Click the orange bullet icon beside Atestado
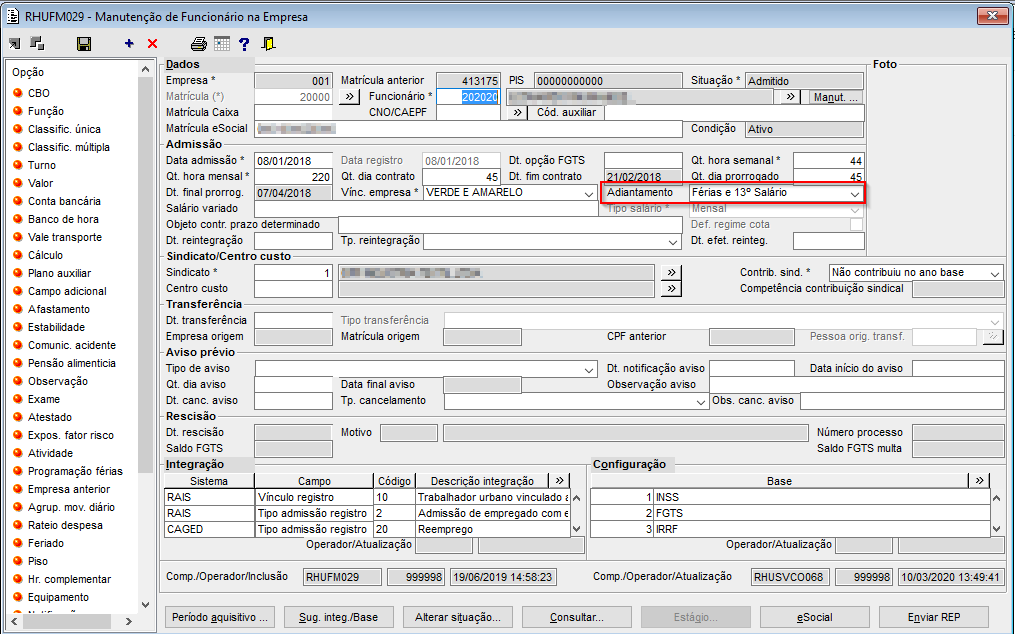Viewport: 1015px width, 634px height. tap(17, 417)
